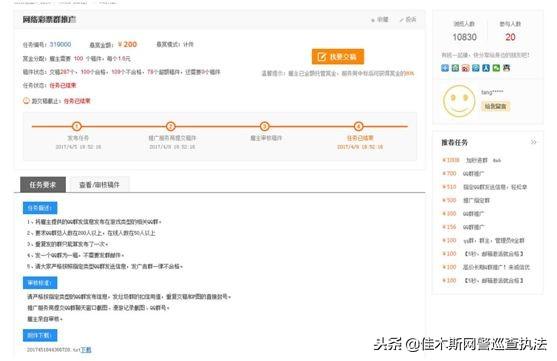This screenshot has width=557, height=361.
Task: Expand 推荐任务 with the double-chevron
Action: [533, 142]
